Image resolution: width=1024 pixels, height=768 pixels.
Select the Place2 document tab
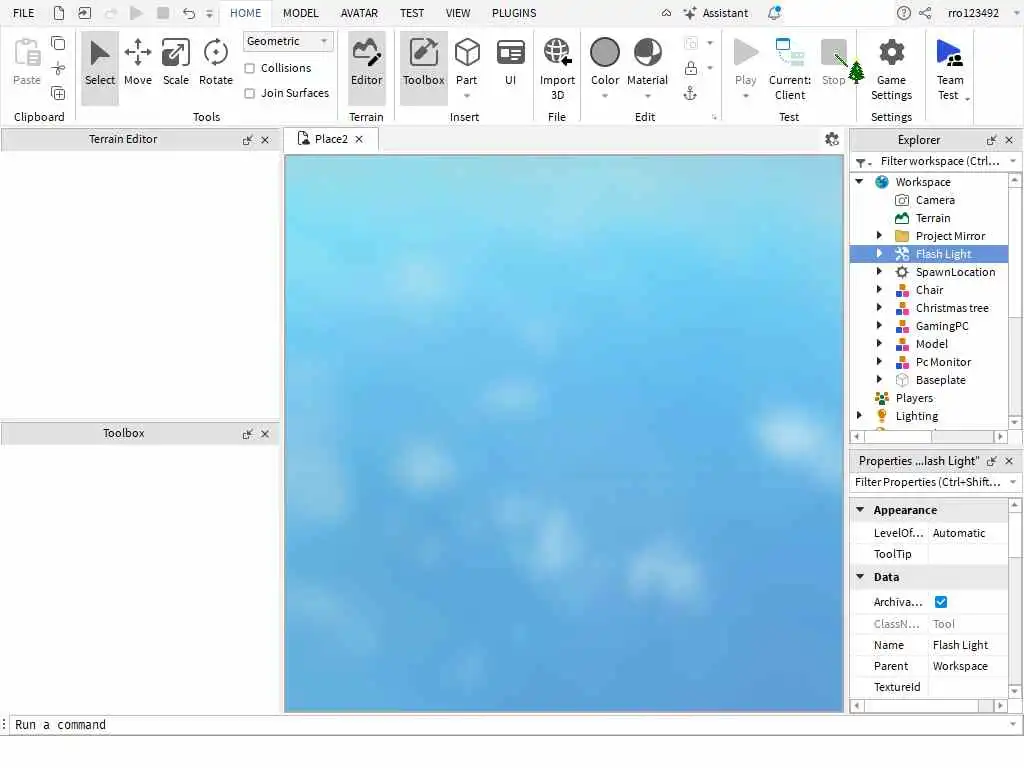point(330,139)
